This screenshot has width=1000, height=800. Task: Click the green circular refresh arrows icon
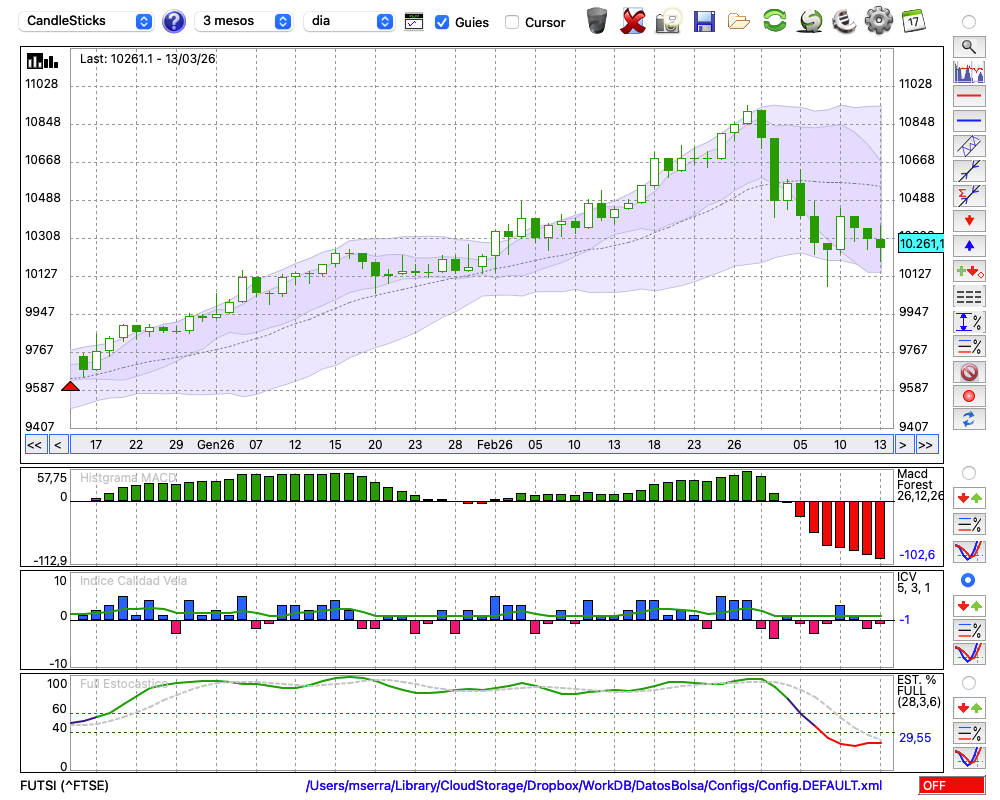point(774,21)
